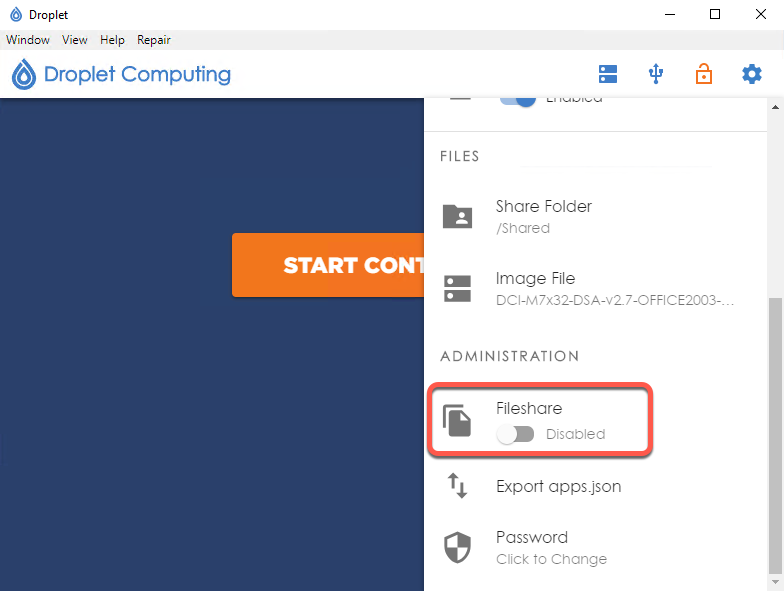Click the Disabled status label
Screen dimensions: 784x591
[x=576, y=434]
